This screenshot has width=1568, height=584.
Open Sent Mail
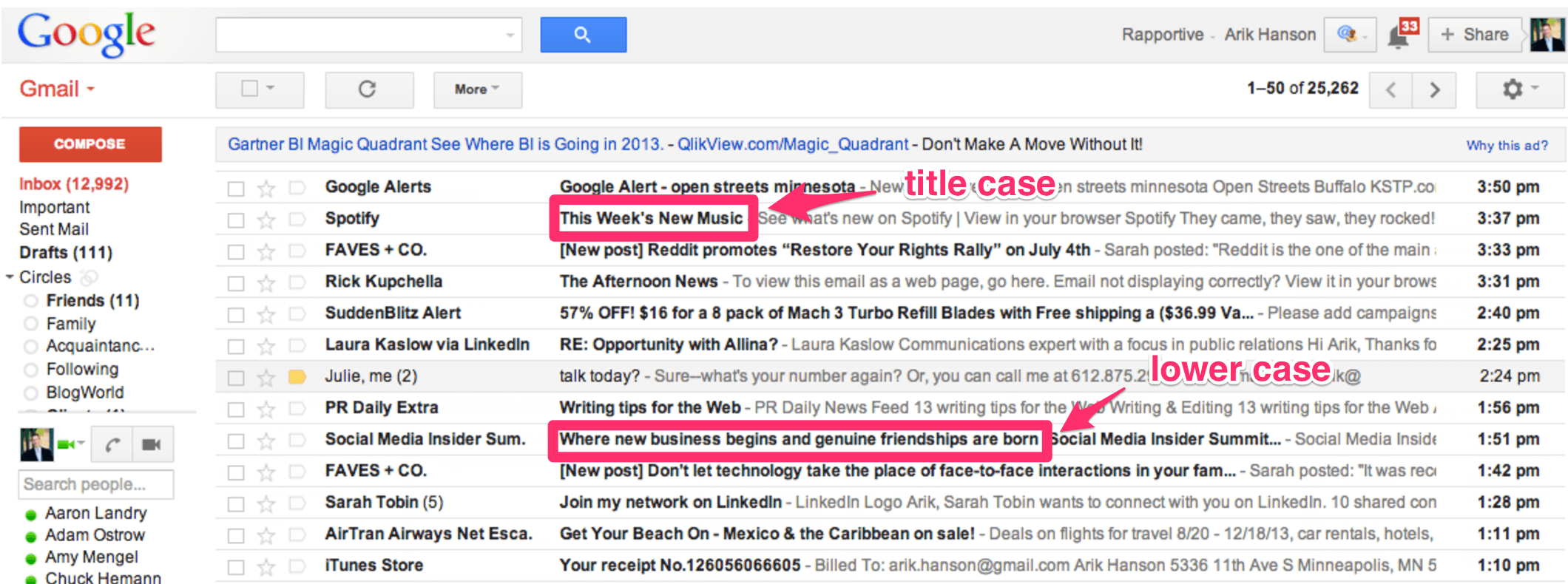[x=53, y=230]
